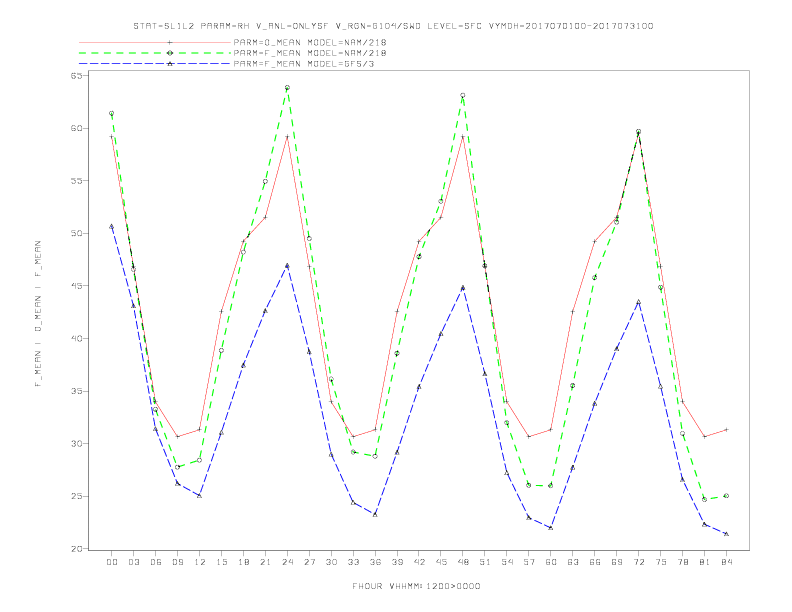Click forecast hour 06 on the x-axis
The image size is (792, 612).
[x=156, y=562]
